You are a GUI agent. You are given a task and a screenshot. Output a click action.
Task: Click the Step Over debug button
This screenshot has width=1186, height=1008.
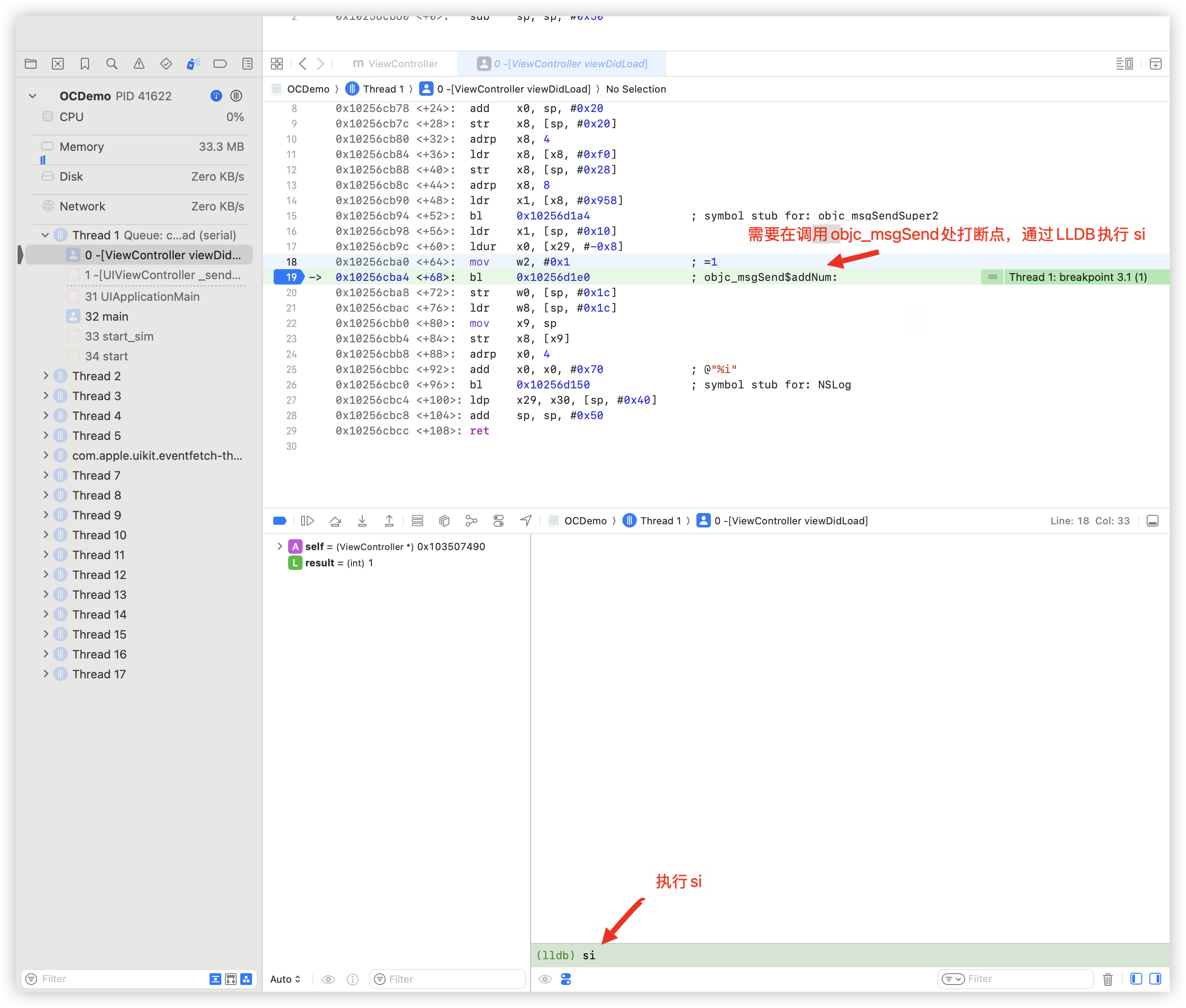click(335, 521)
